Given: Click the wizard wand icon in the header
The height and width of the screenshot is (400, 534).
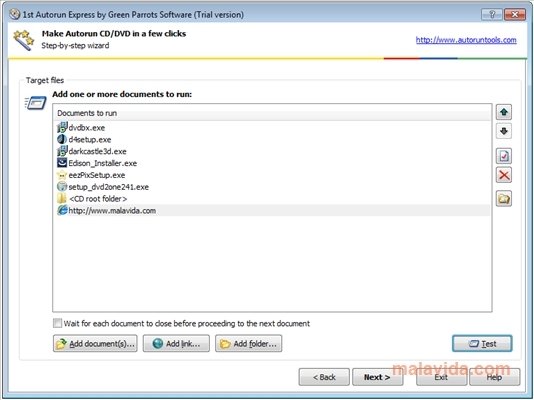Looking at the screenshot, I should click(23, 40).
